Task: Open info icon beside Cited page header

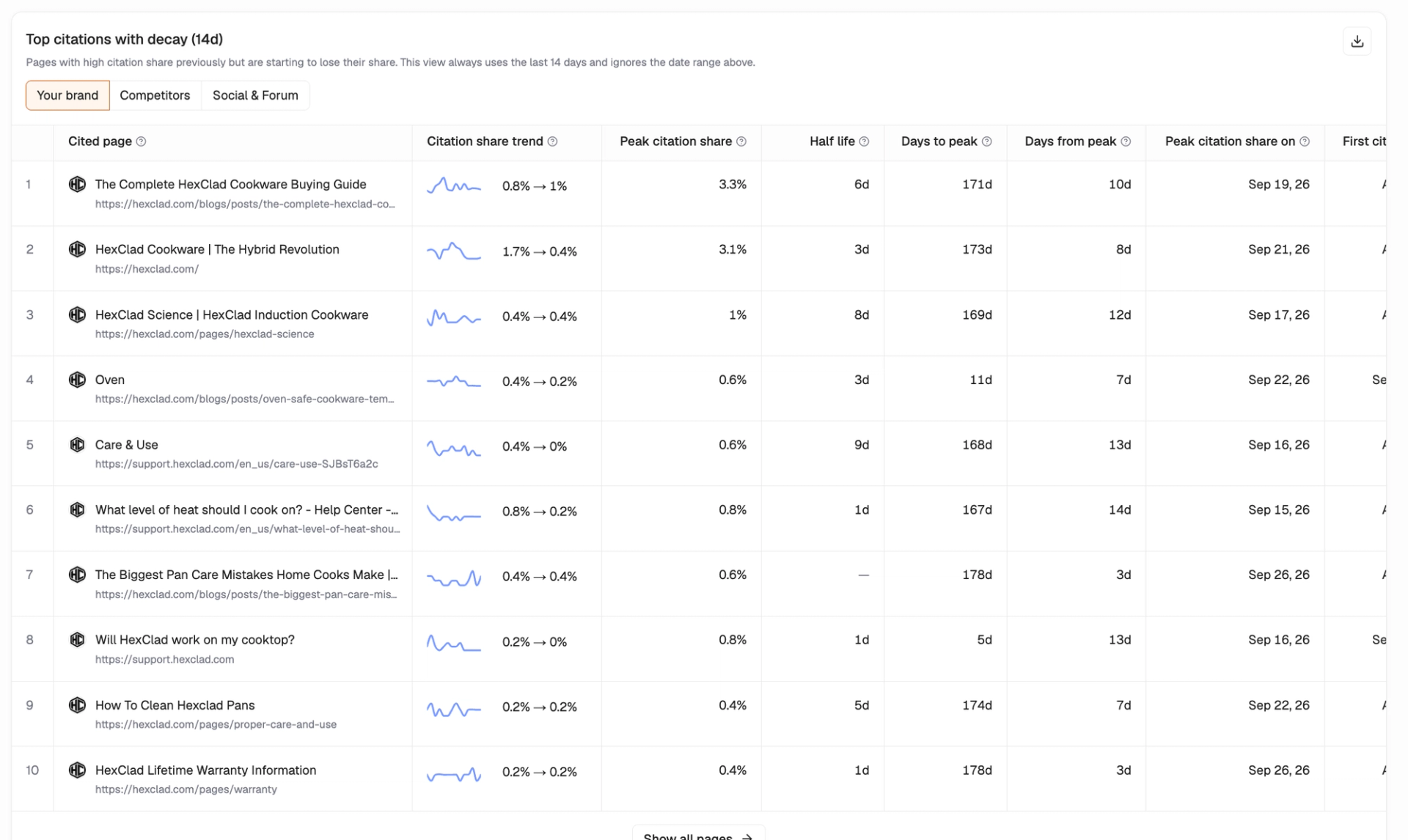Action: point(142,141)
